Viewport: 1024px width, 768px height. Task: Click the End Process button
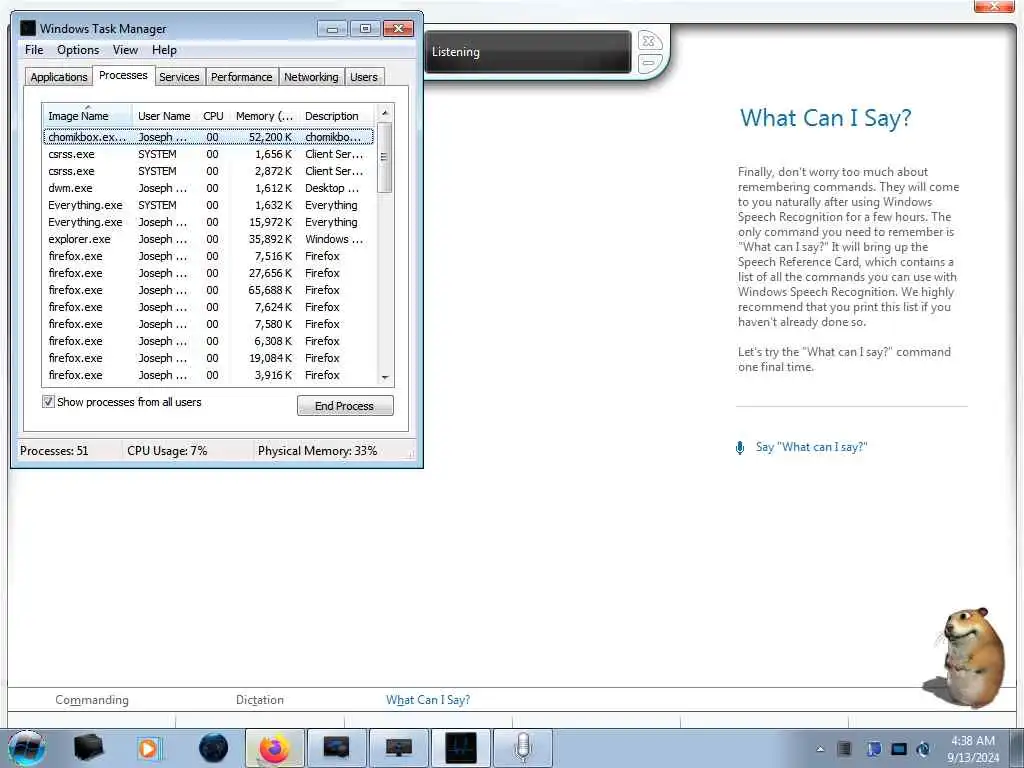click(345, 406)
